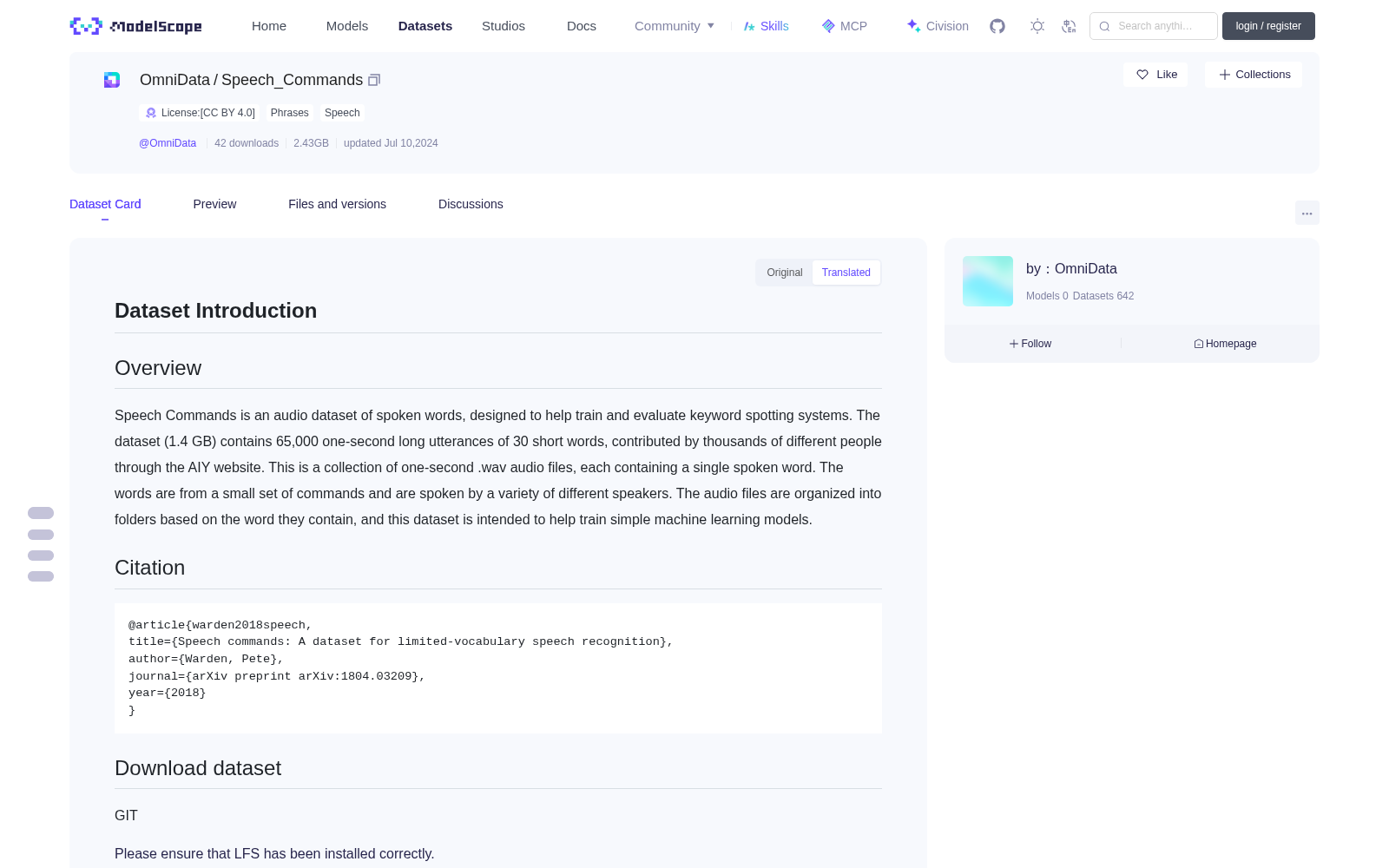The width and height of the screenshot is (1389, 868).
Task: Focus the Search anything input field
Action: (x=1154, y=26)
